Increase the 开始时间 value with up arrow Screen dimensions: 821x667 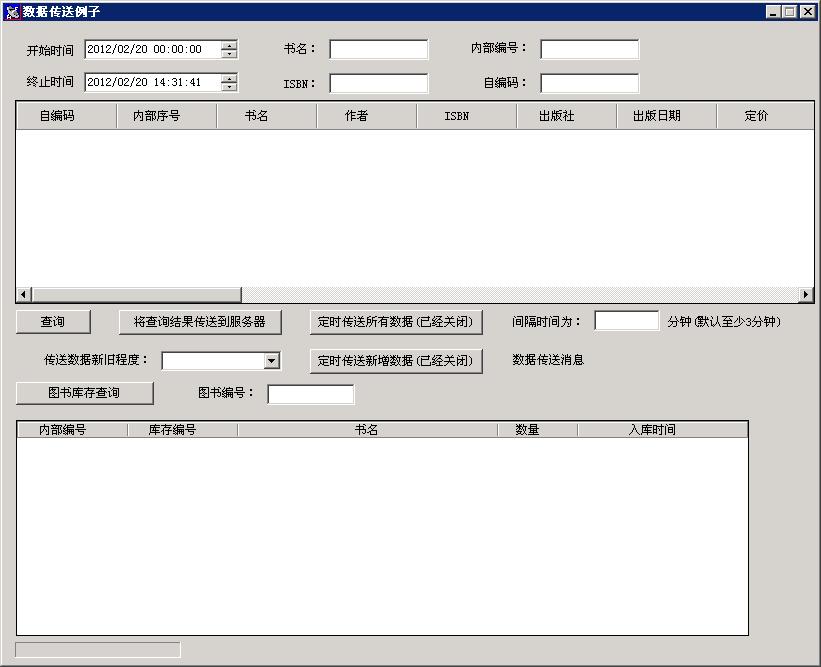[230, 45]
